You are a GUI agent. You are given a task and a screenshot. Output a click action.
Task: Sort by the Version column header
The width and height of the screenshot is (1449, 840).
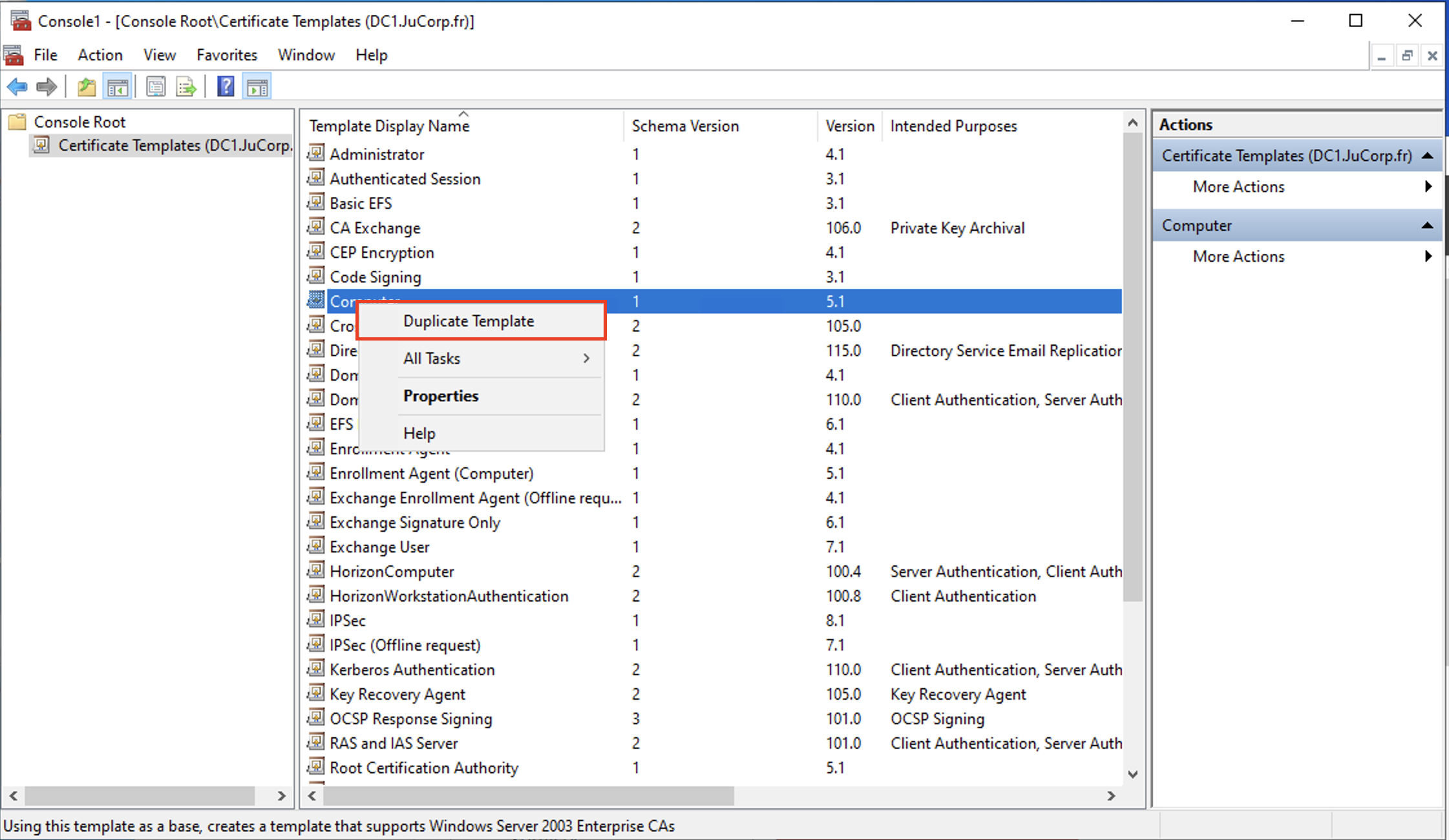pos(850,126)
